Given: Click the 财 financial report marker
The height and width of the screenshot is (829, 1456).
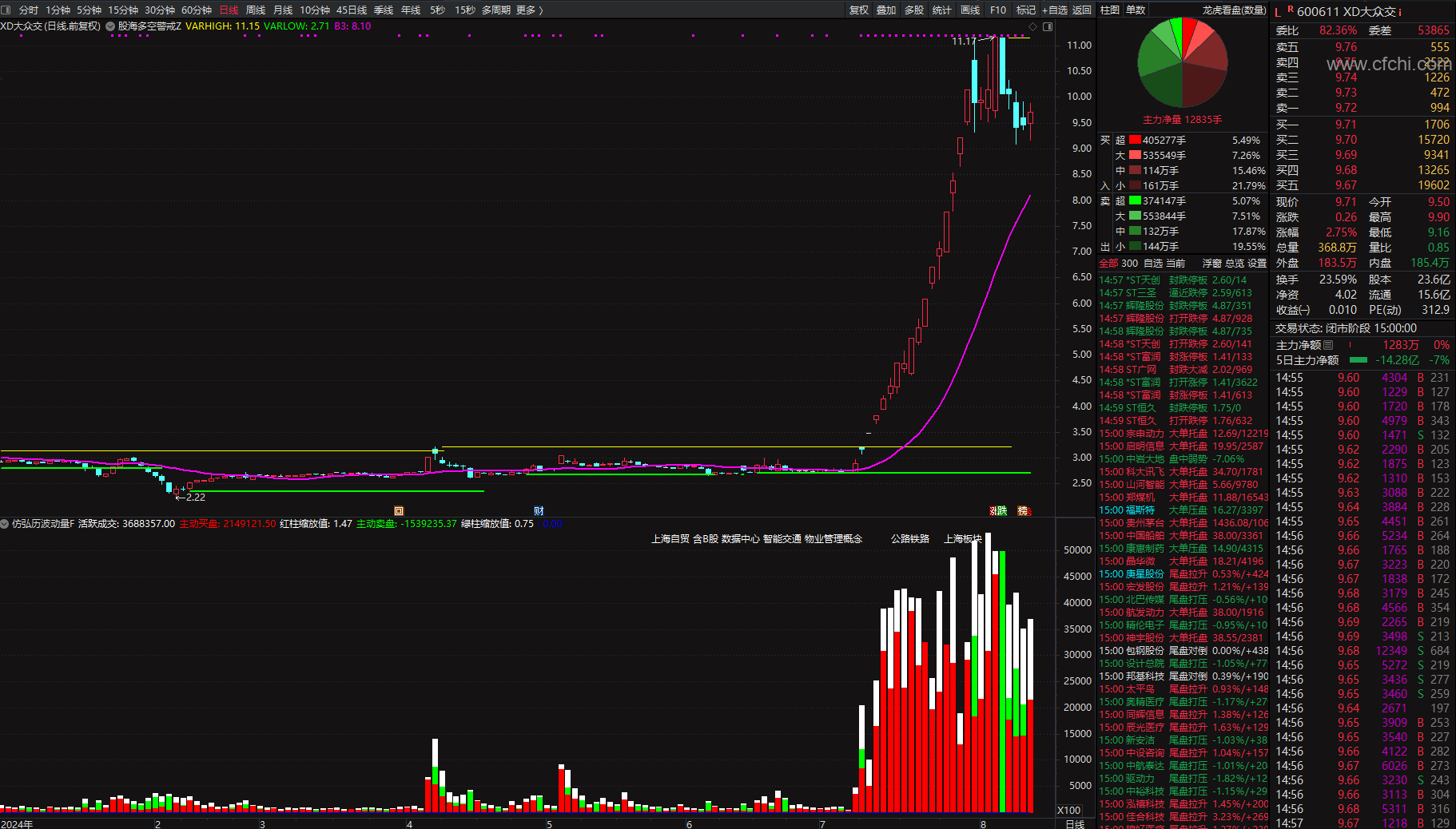Looking at the screenshot, I should pos(539,511).
